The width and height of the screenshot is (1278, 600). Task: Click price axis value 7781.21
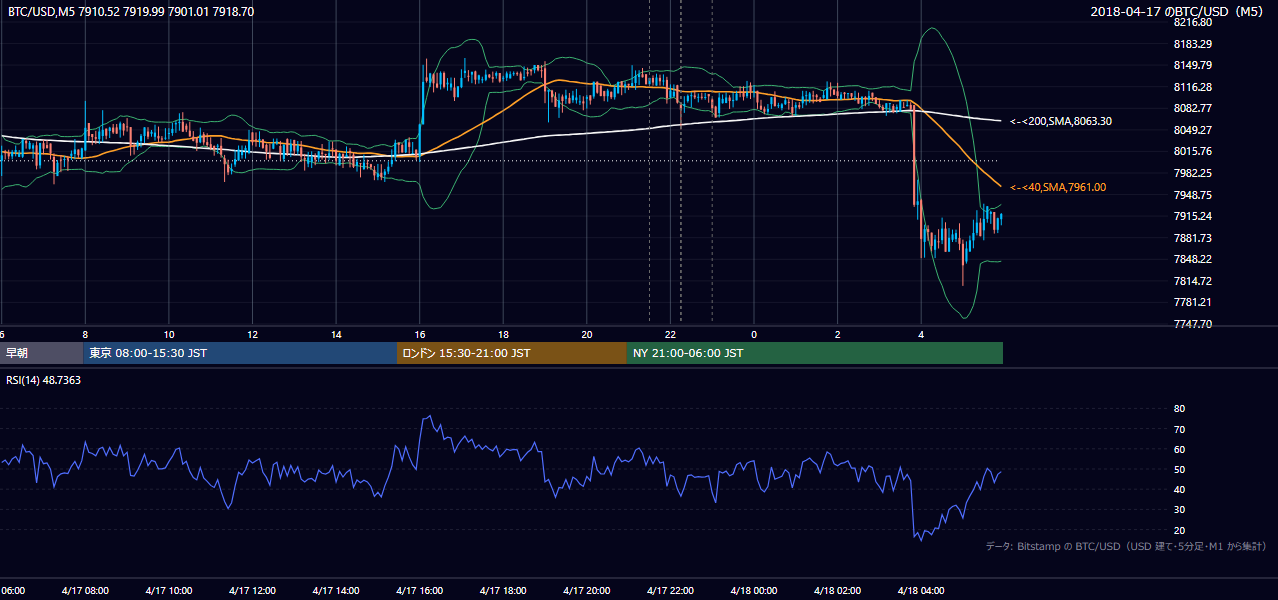1192,302
